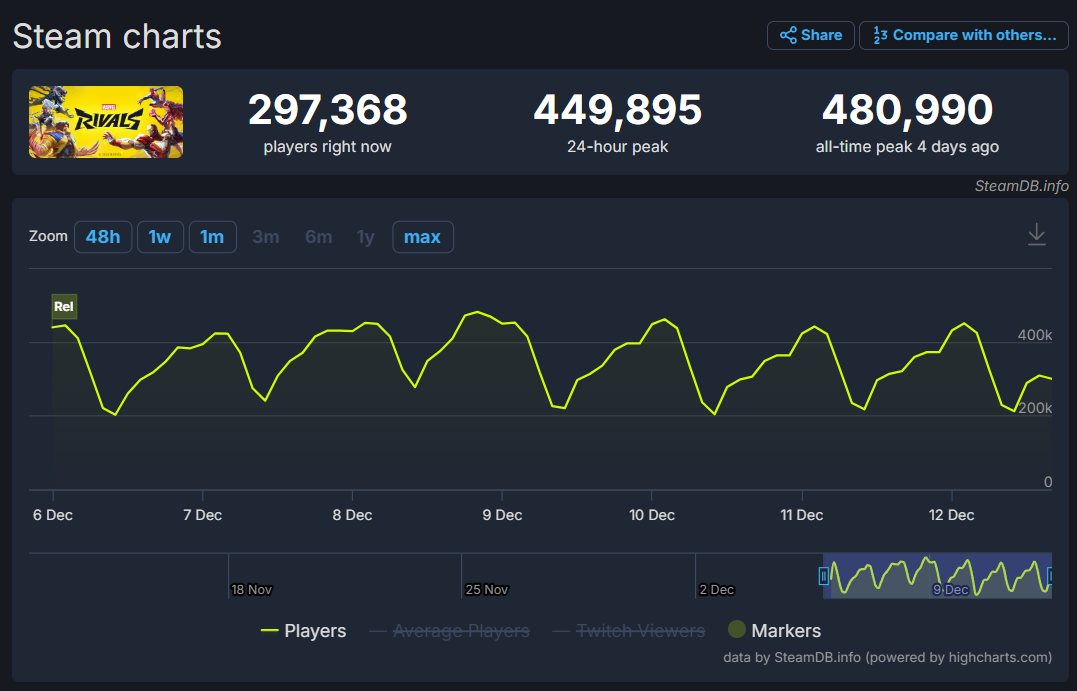Click the 449,895 24-hour peak value
This screenshot has height=691, width=1077.
click(x=617, y=110)
